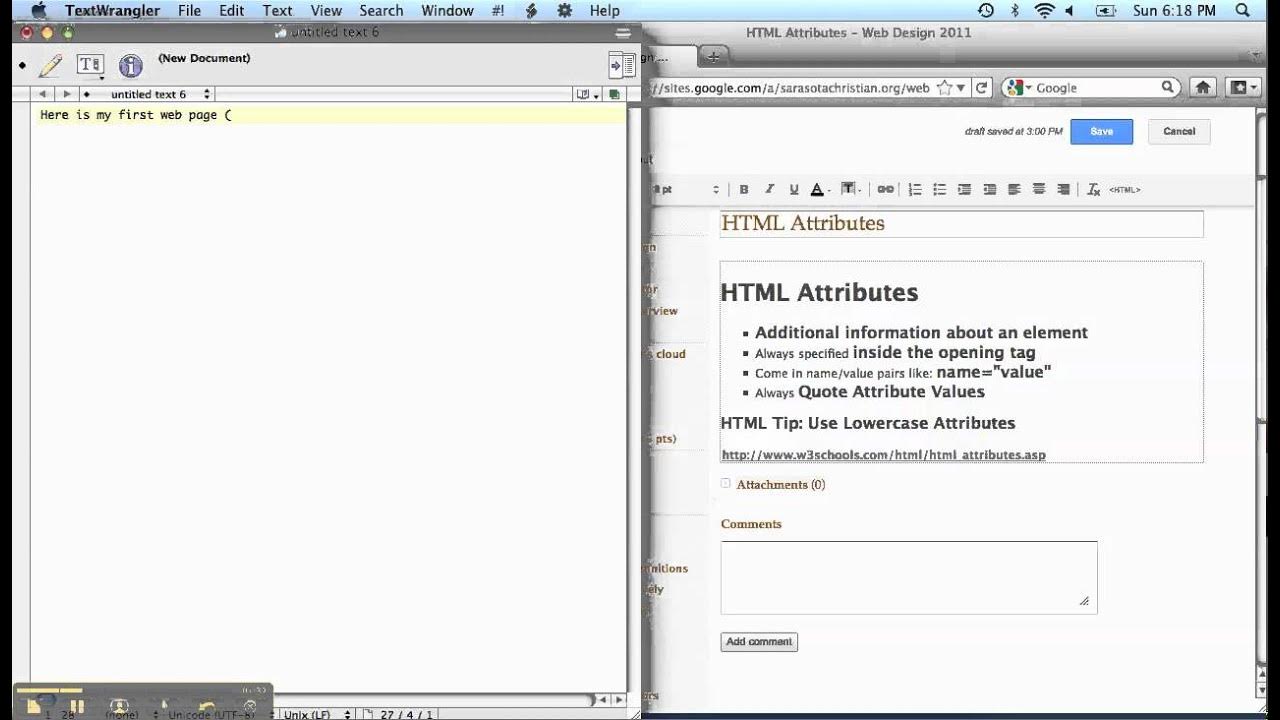
Task: Click the pencil document state icon
Action: point(50,66)
